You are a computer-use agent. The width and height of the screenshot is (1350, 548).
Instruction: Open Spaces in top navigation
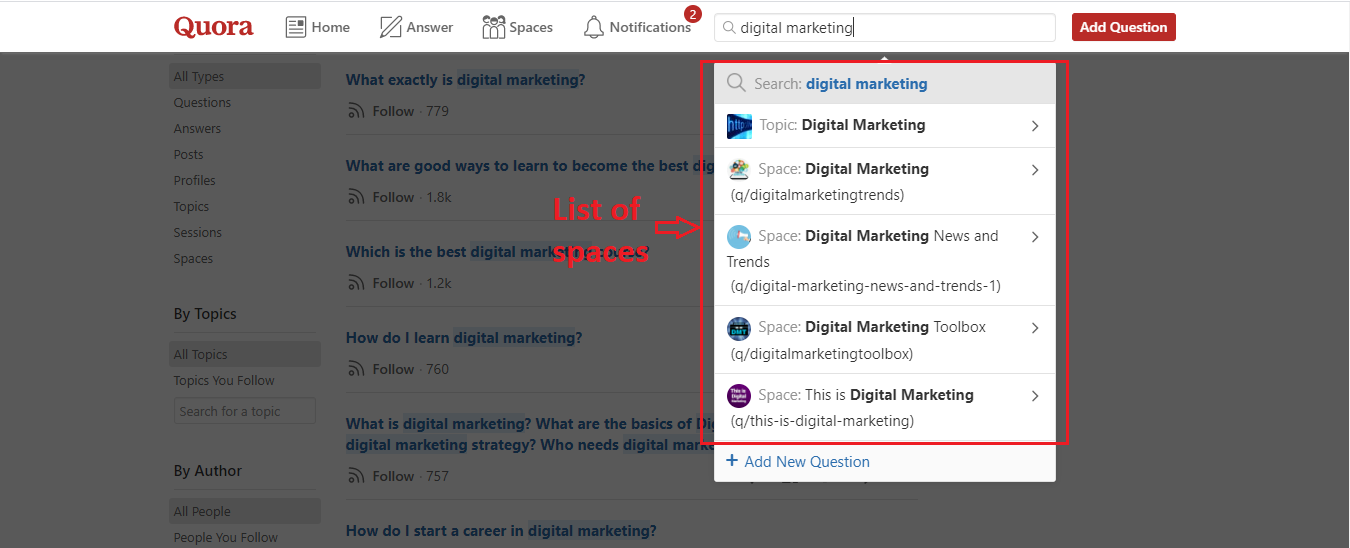[x=517, y=27]
